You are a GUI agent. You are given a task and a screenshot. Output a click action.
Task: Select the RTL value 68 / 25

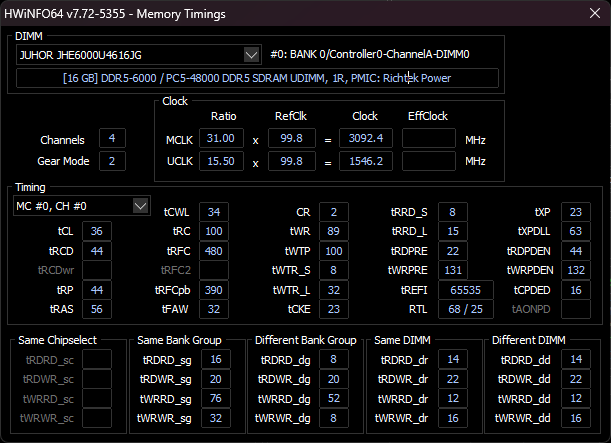pyautogui.click(x=458, y=310)
